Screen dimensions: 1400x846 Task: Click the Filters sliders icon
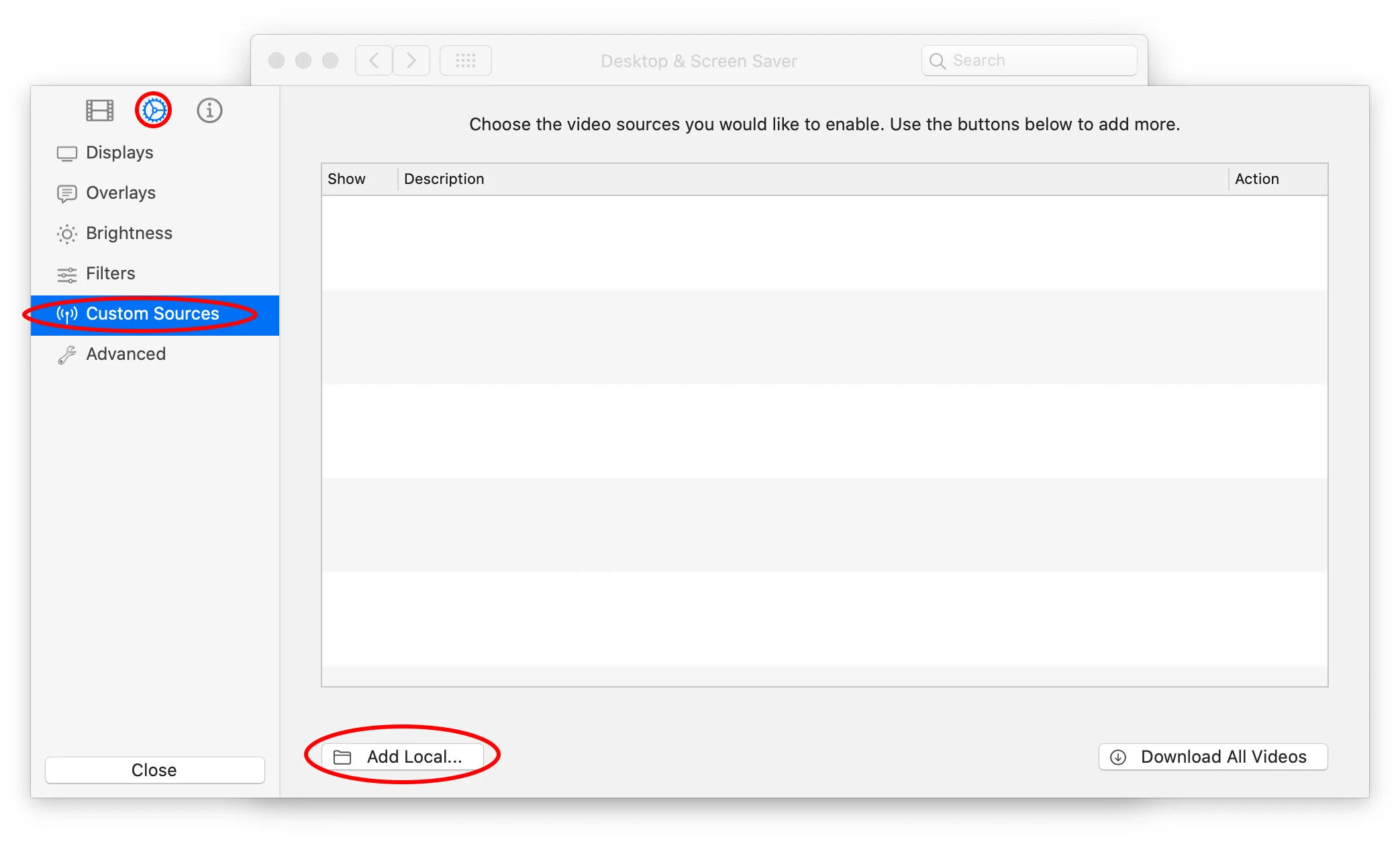point(66,275)
